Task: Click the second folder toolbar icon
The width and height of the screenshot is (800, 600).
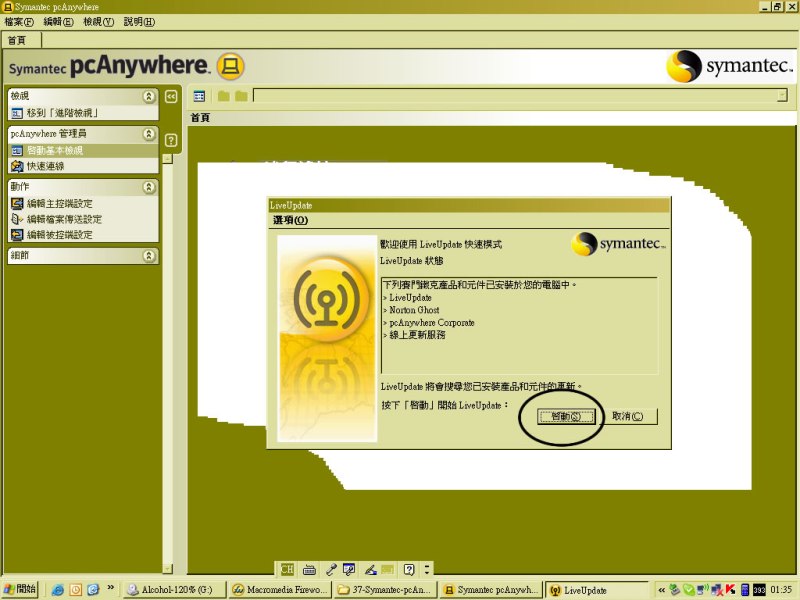Action: [241, 96]
